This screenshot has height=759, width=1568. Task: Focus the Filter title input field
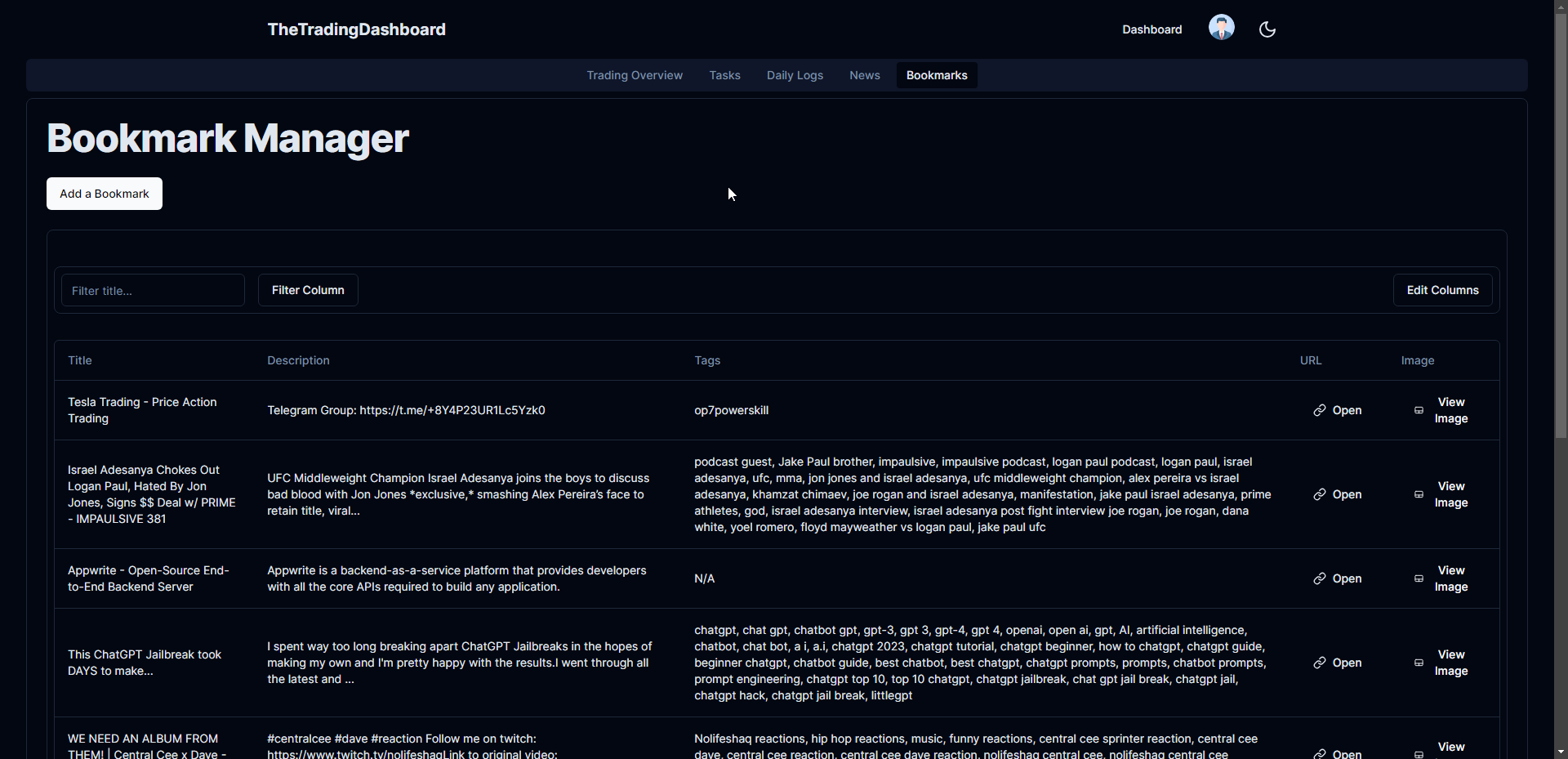coord(153,290)
